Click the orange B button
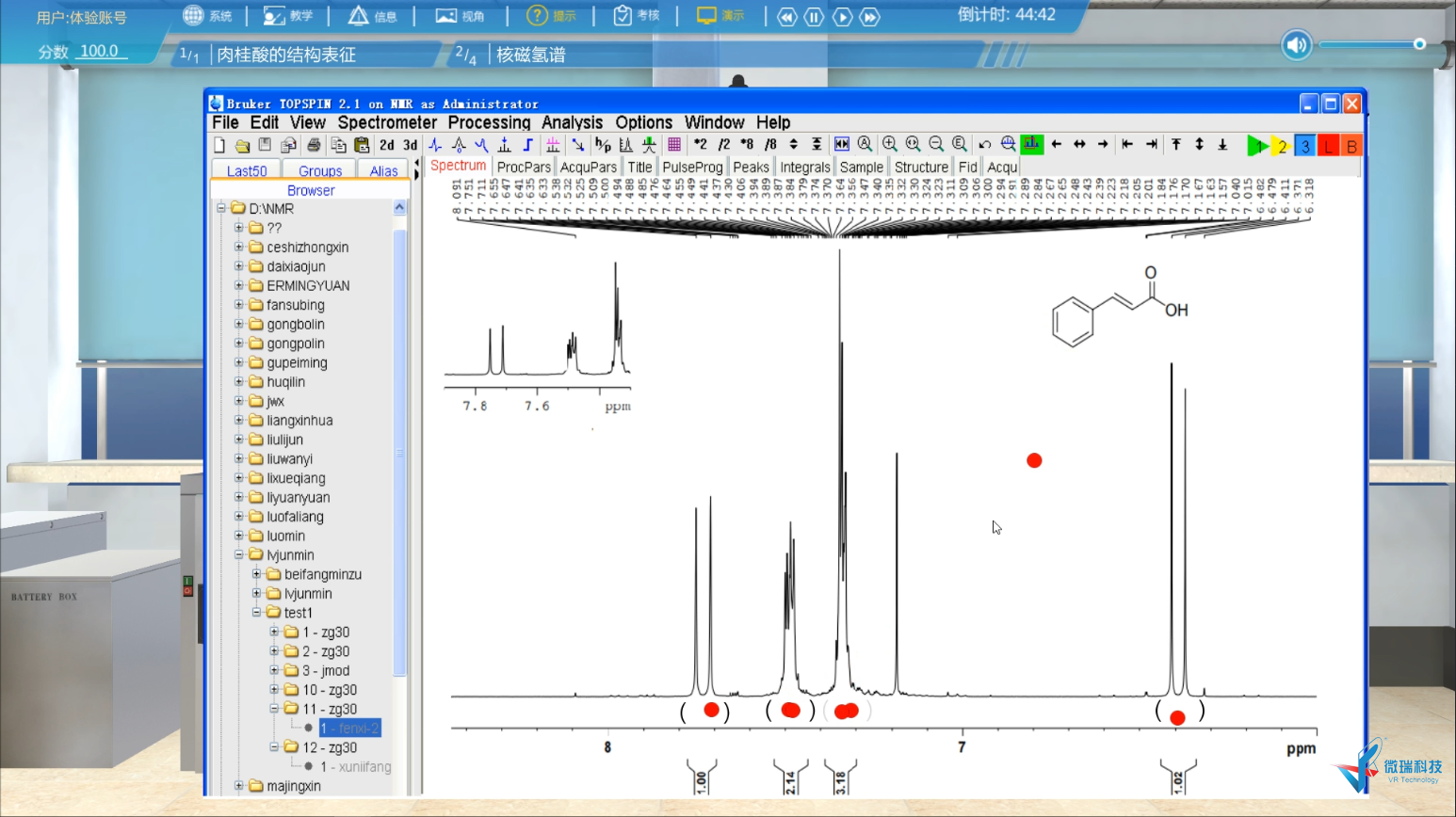This screenshot has height=817, width=1456. pos(1351,146)
